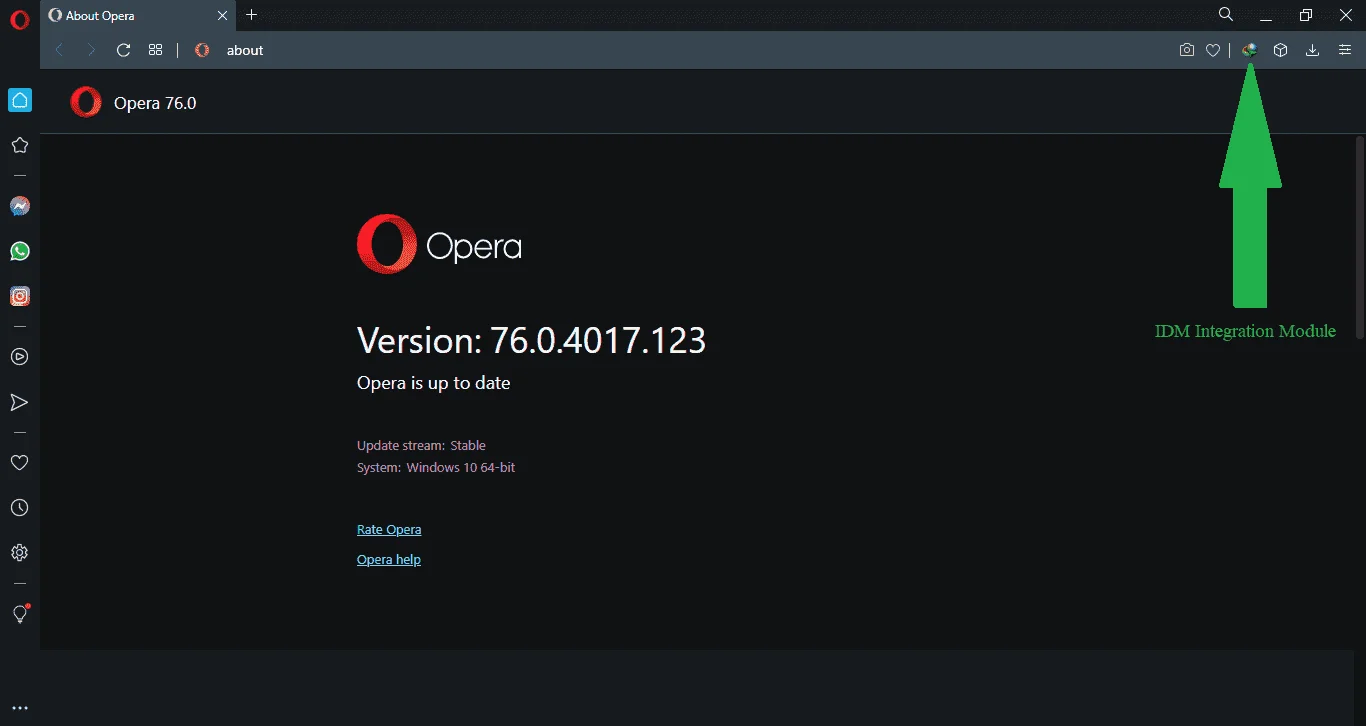1366x726 pixels.
Task: Select the About Opera tab
Action: click(x=138, y=15)
